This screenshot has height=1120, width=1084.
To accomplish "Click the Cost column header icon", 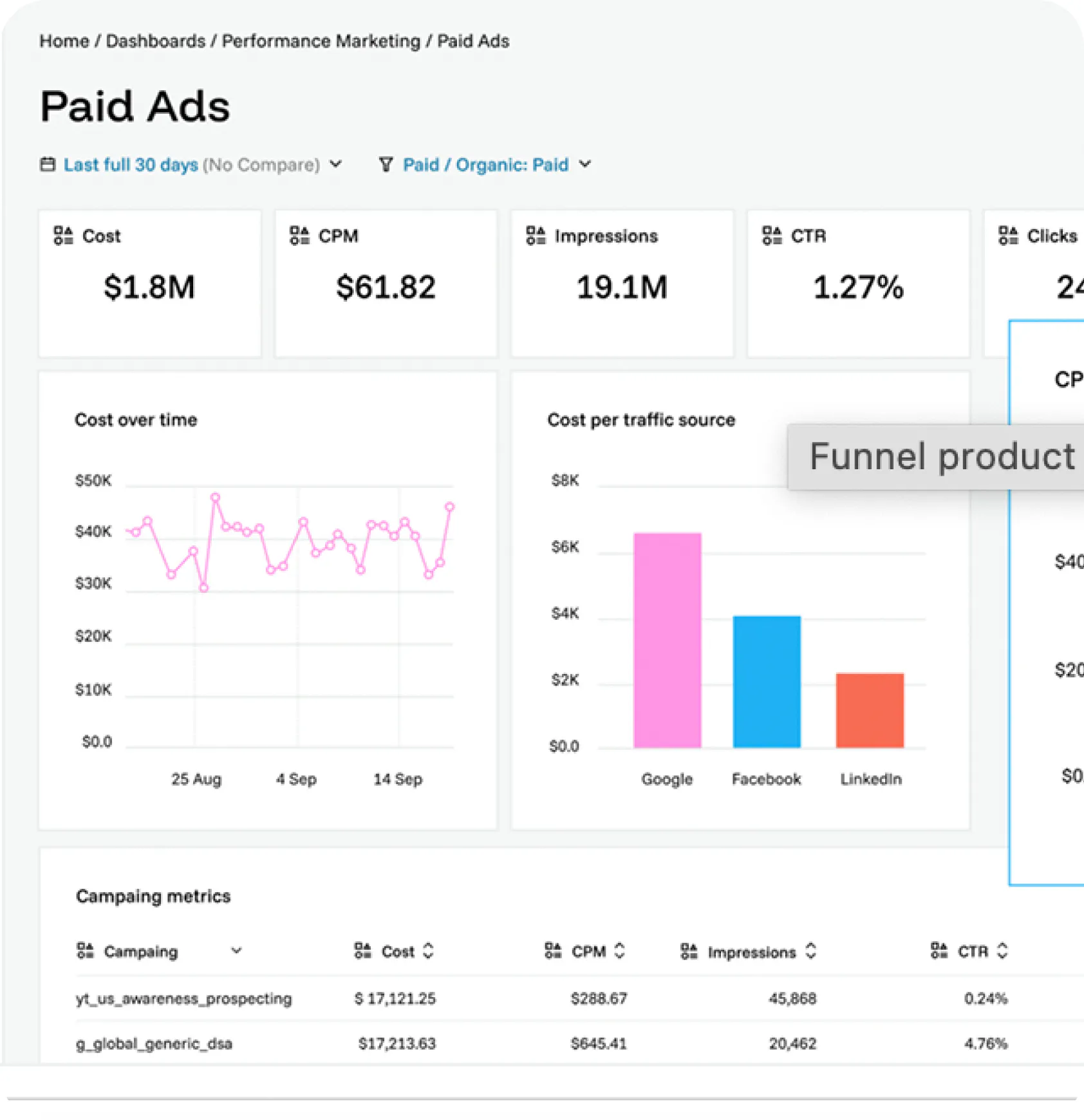I will click(363, 950).
